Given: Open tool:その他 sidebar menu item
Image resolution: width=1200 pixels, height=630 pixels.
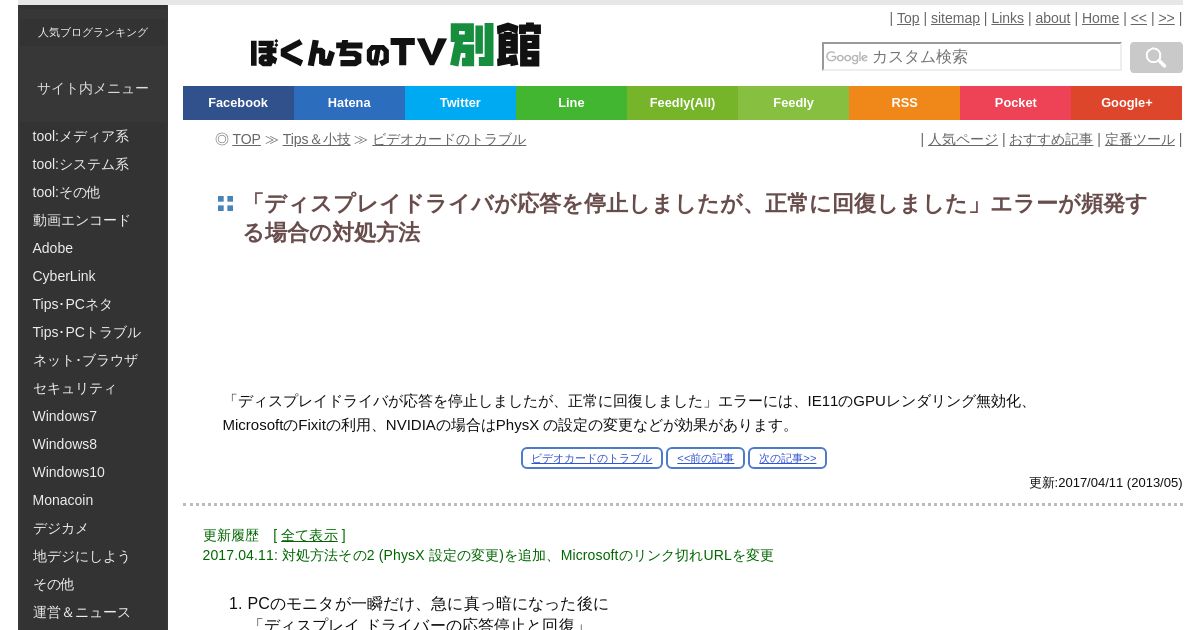Looking at the screenshot, I should click(93, 192).
